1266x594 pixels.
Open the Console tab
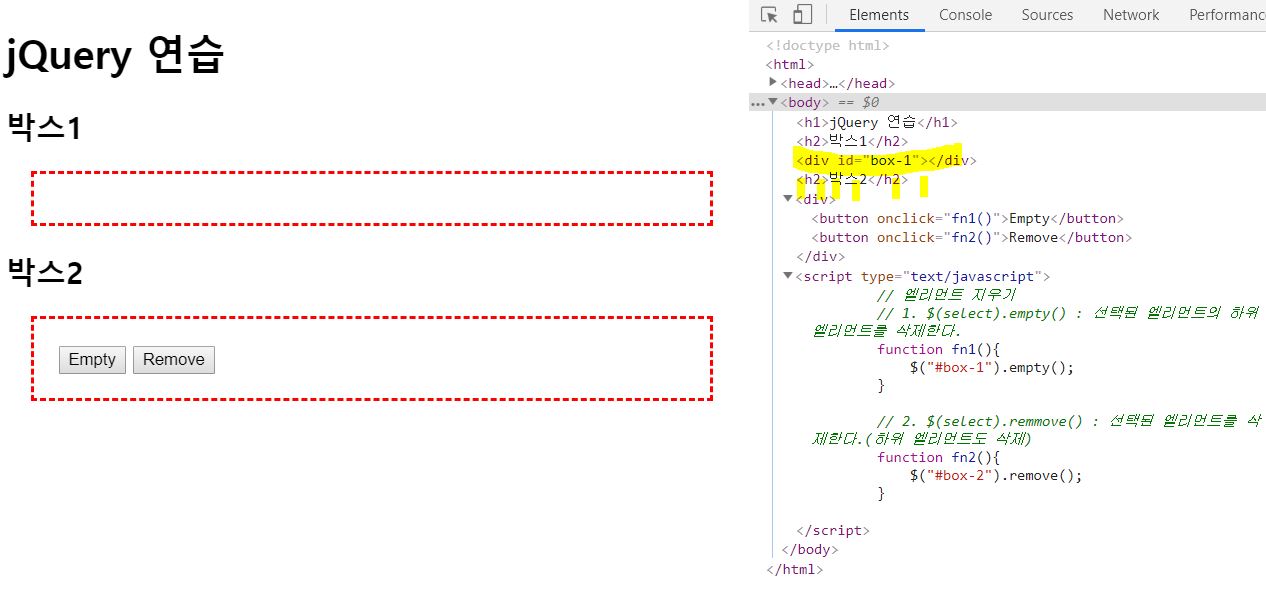click(965, 15)
